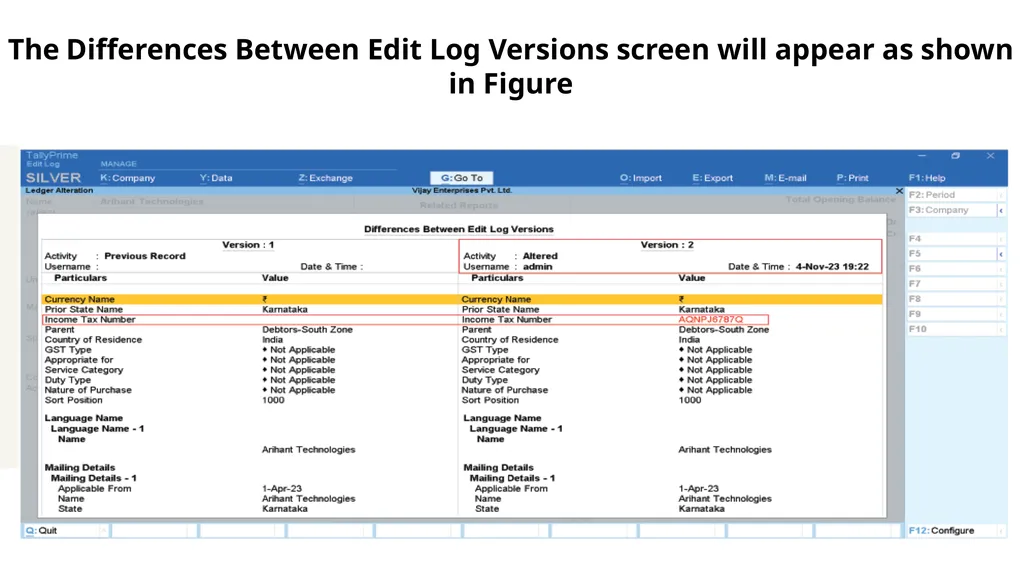Open the E: Export menu
Viewport: 1024px width, 576px height.
point(712,178)
